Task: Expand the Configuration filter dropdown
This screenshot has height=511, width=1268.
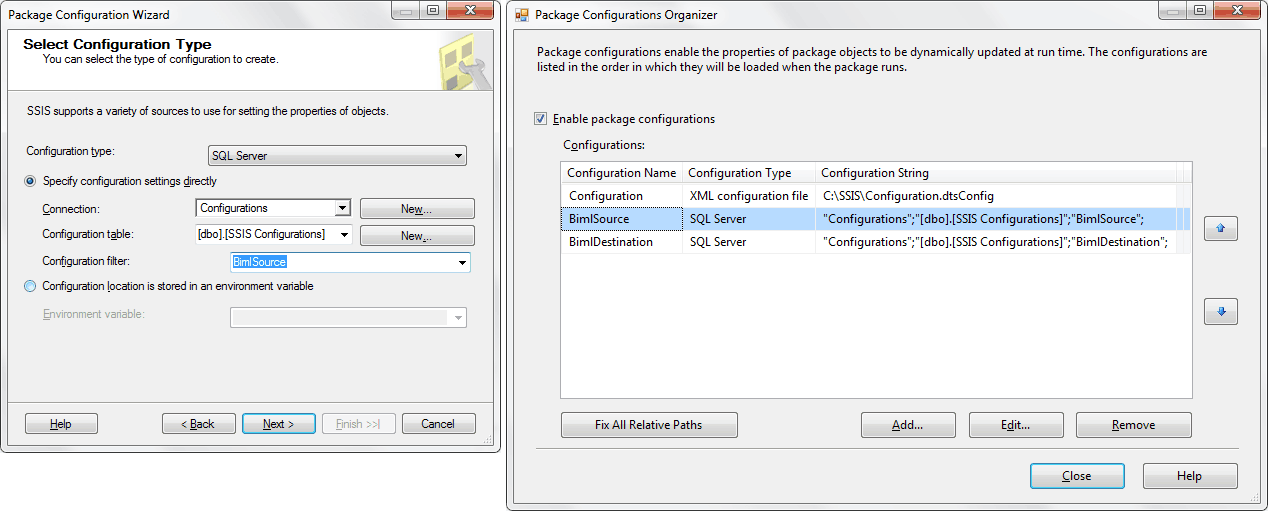Action: tap(462, 262)
